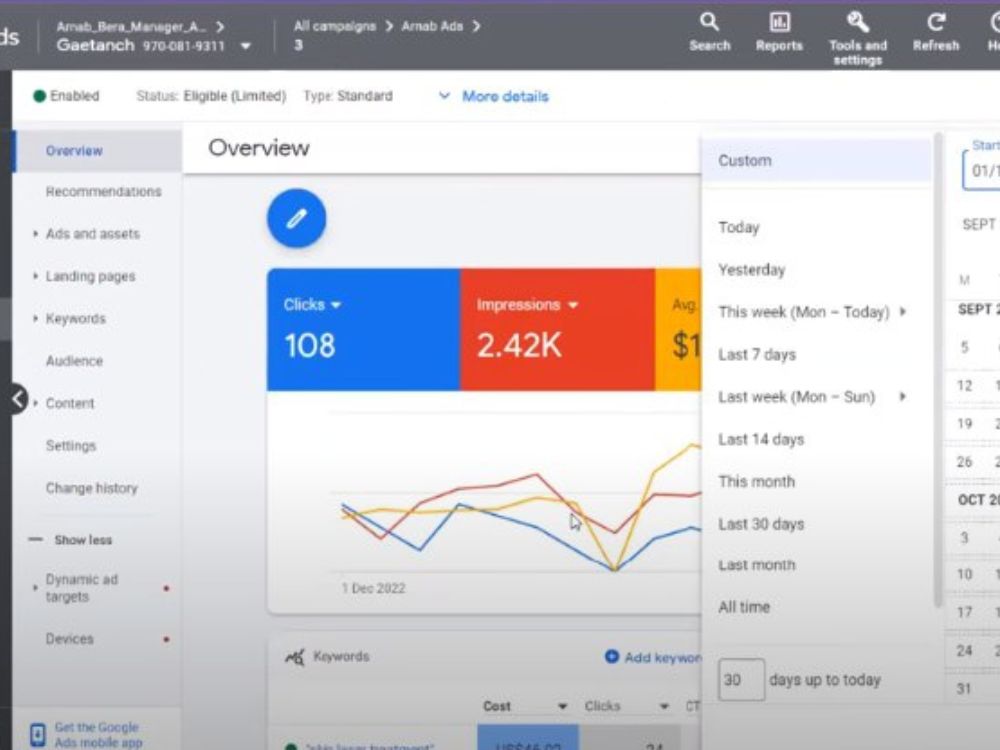1000x750 pixels.
Task: Expand the More details chevron
Action: point(445,96)
